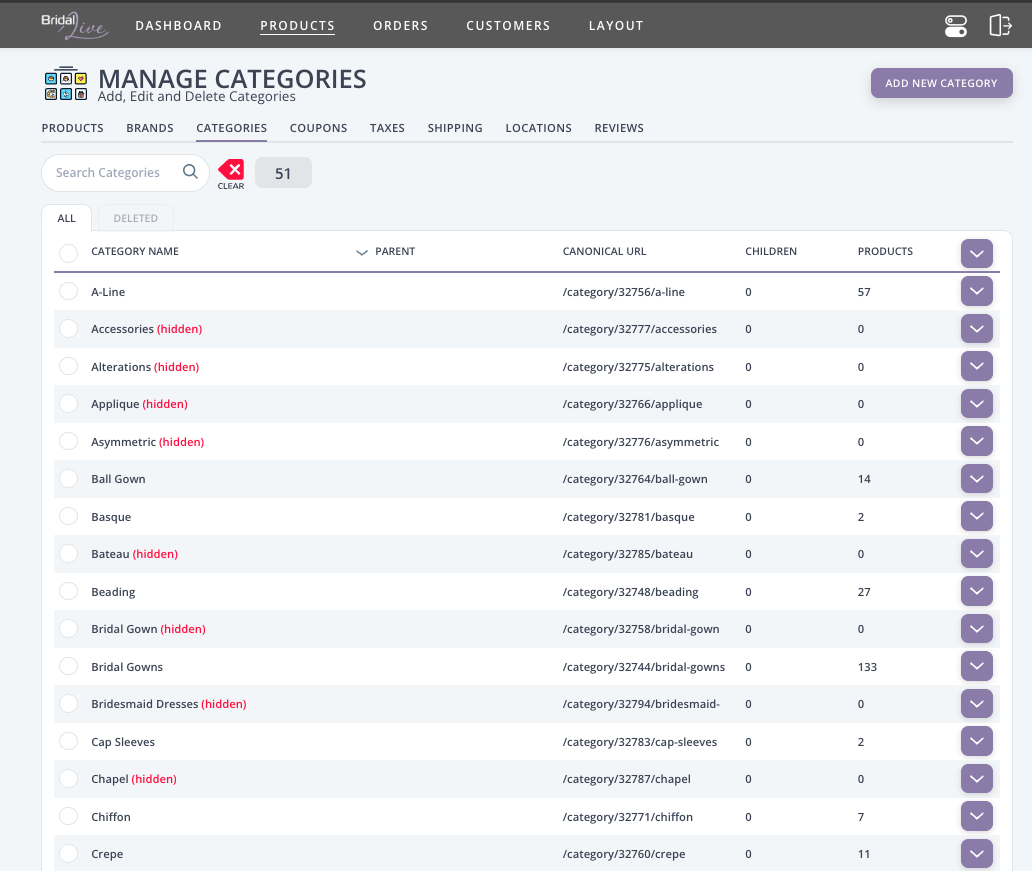Click the BridalLive logo
This screenshot has width=1032, height=871.
coord(74,26)
